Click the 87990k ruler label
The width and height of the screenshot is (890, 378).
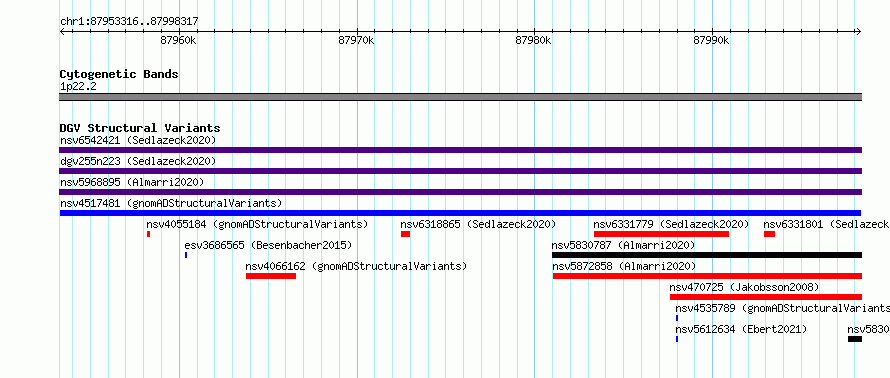click(712, 41)
